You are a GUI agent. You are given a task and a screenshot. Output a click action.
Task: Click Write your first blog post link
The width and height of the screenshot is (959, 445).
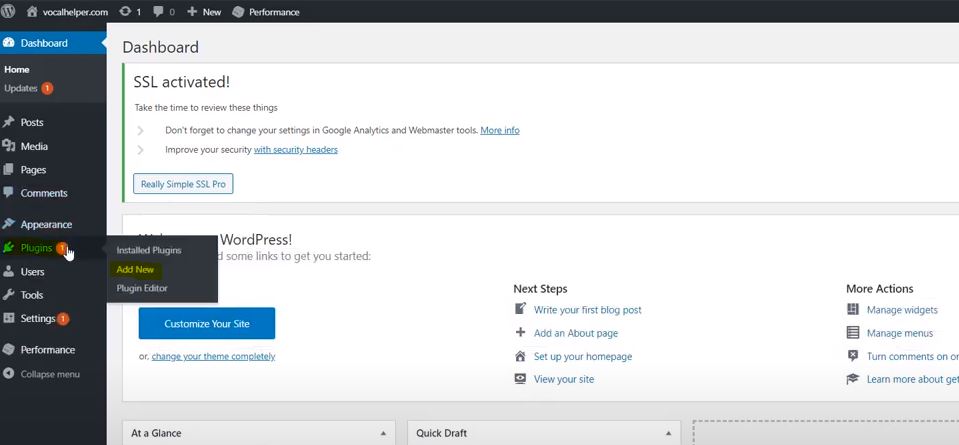coord(588,310)
